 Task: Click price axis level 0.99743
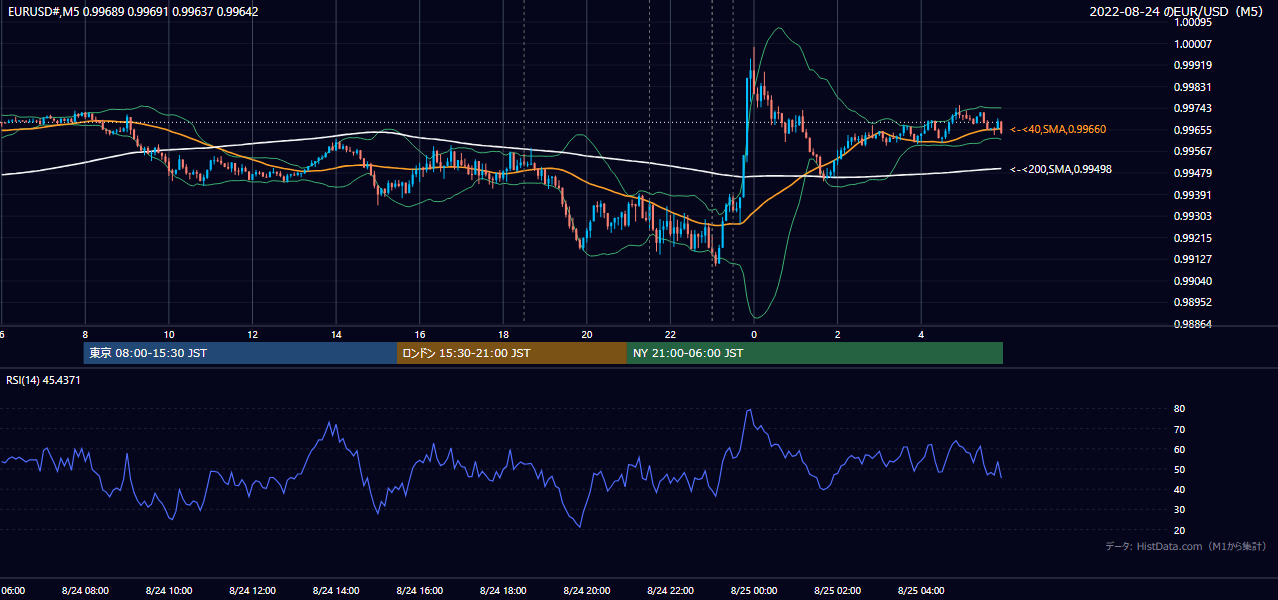point(1194,108)
